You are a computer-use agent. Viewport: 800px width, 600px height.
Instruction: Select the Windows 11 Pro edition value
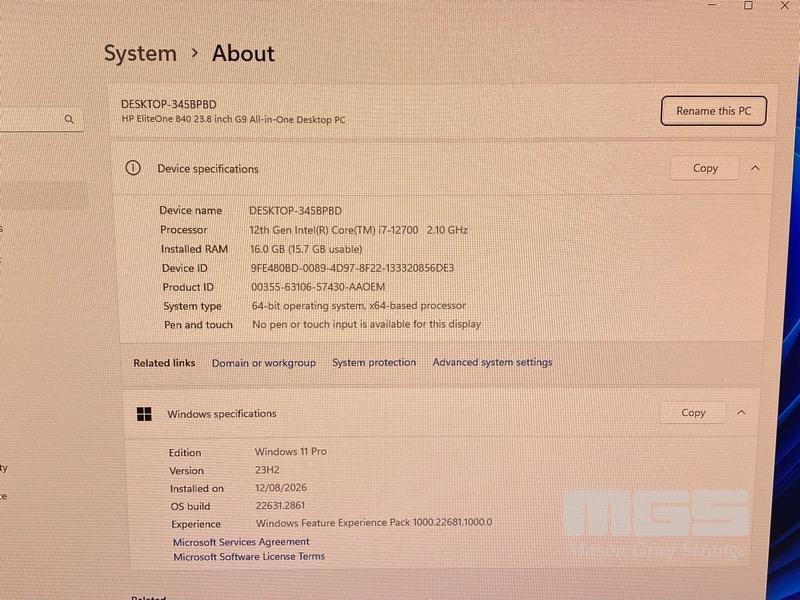click(x=291, y=452)
